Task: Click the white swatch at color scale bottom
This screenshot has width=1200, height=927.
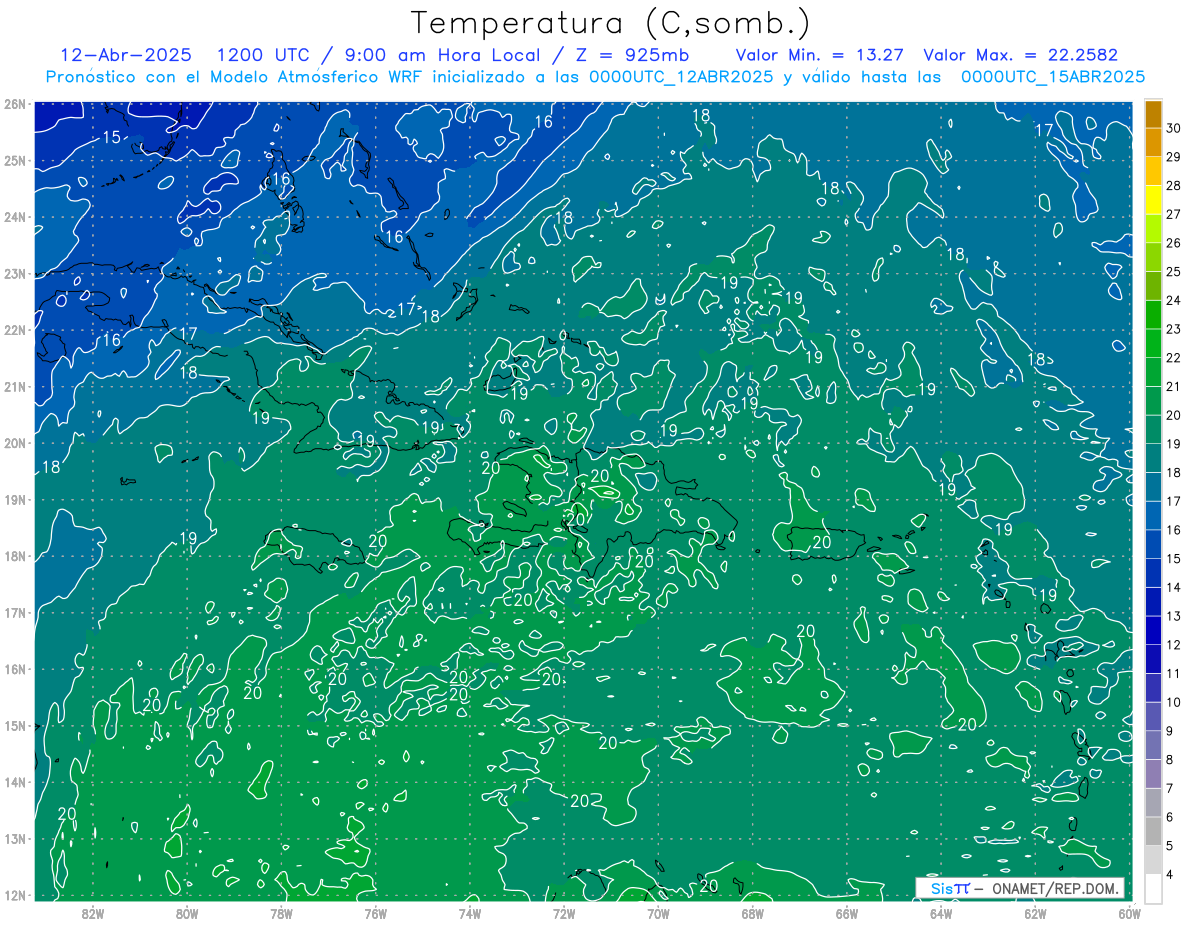Action: pyautogui.click(x=1153, y=888)
